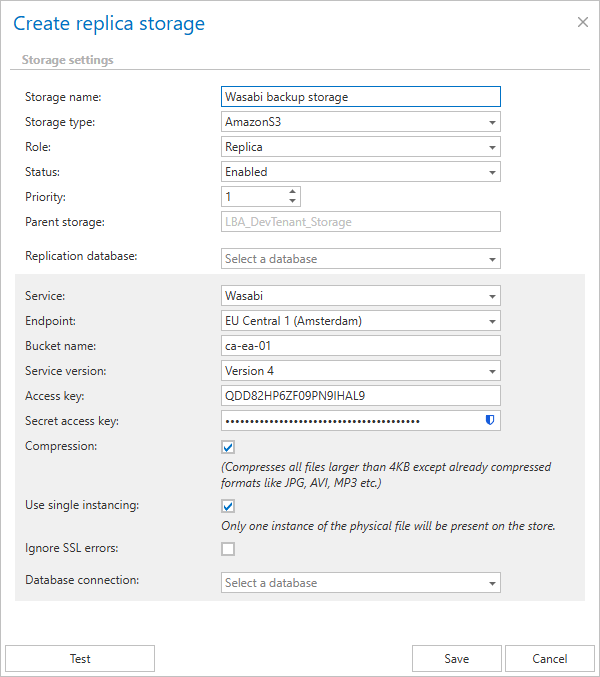Click the Bucket name input field
This screenshot has height=677, width=600.
(360, 346)
